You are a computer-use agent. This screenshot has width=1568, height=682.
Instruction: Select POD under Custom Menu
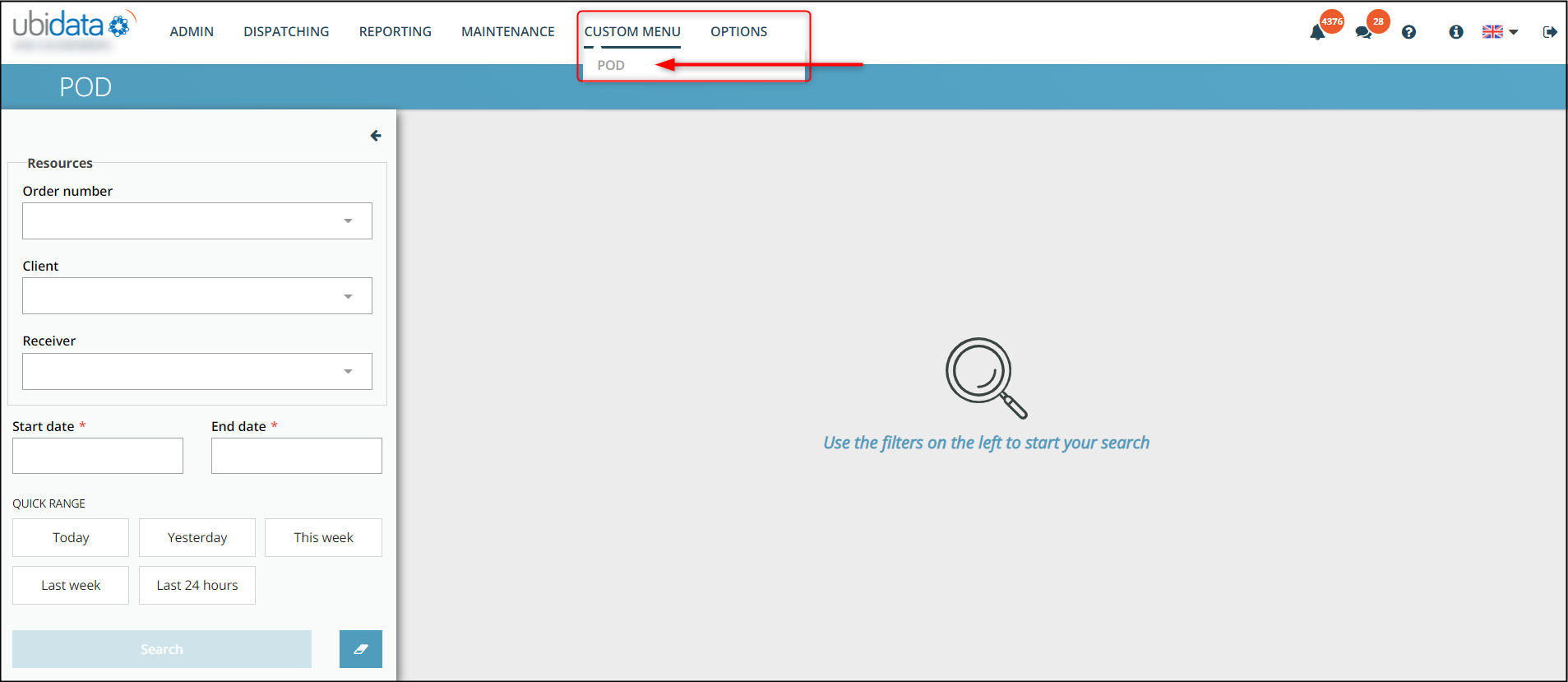[x=611, y=66]
